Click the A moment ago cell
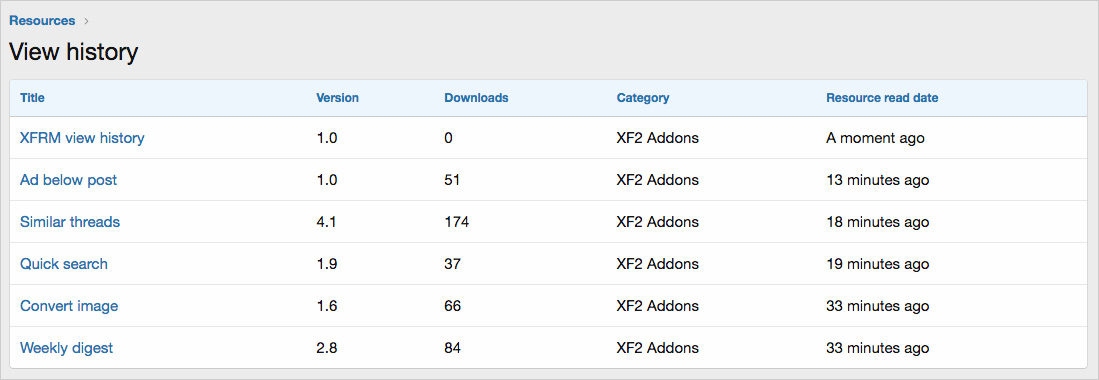The height and width of the screenshot is (380, 1099). pos(875,138)
